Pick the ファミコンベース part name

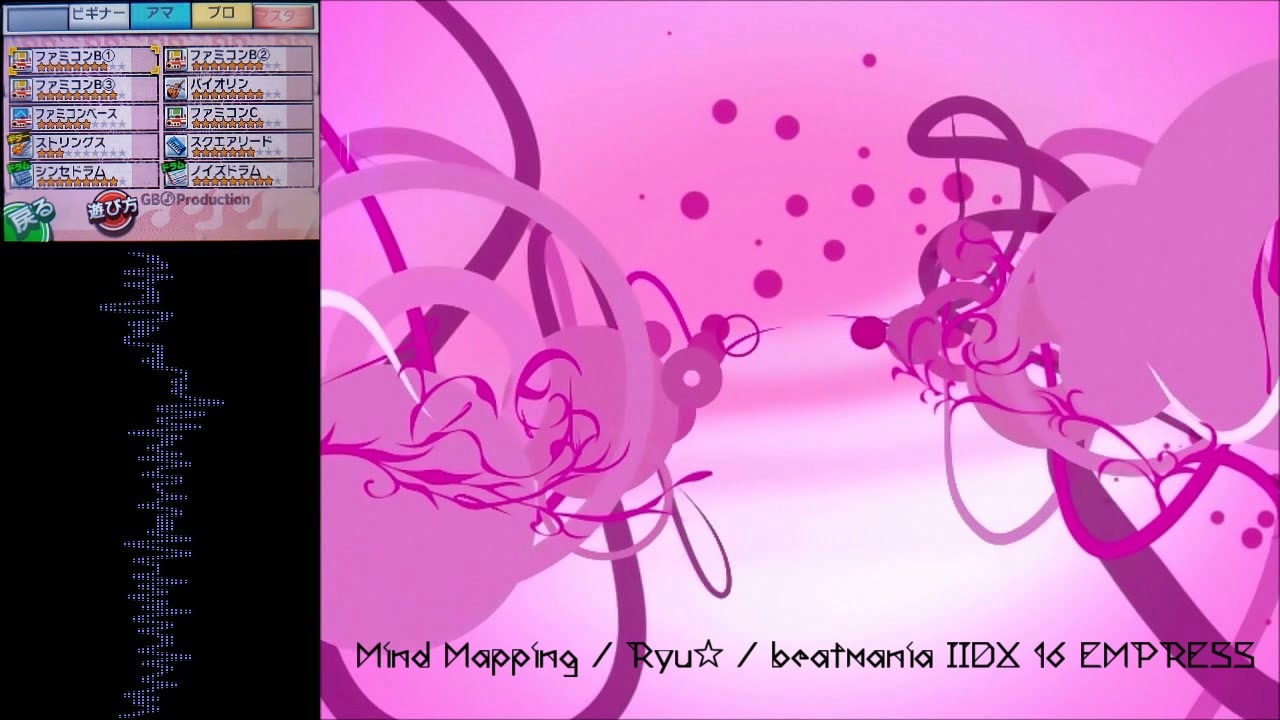(77, 113)
